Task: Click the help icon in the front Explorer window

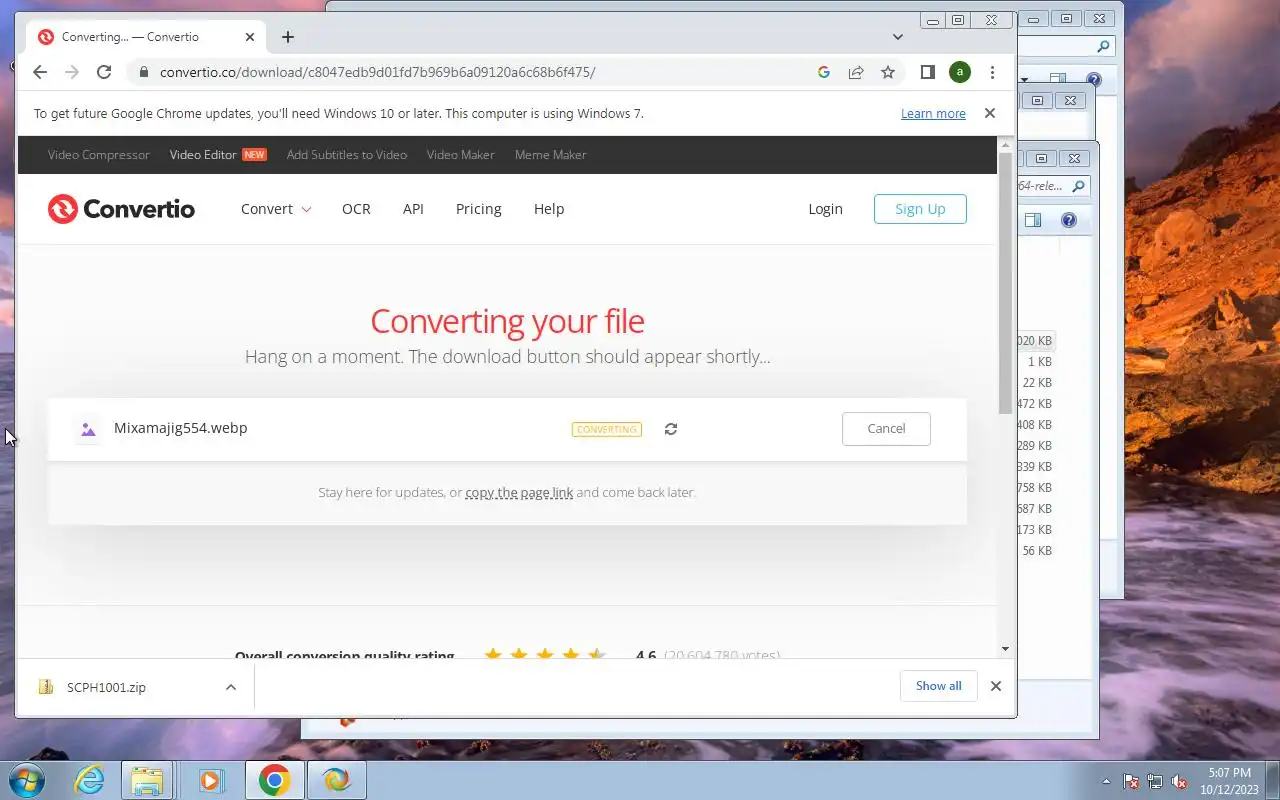Action: (x=1068, y=220)
